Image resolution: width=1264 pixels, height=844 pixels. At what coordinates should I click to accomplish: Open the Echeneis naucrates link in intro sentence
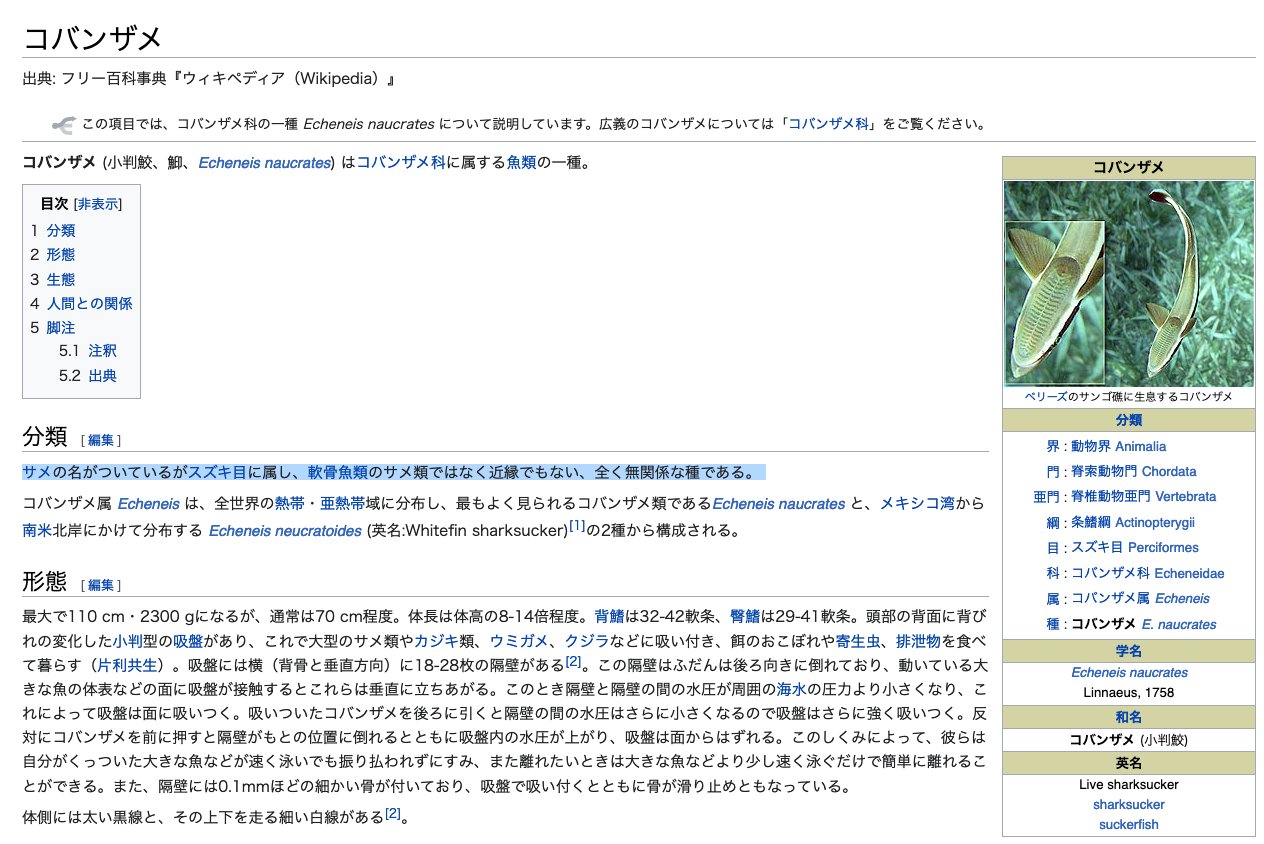pos(264,162)
